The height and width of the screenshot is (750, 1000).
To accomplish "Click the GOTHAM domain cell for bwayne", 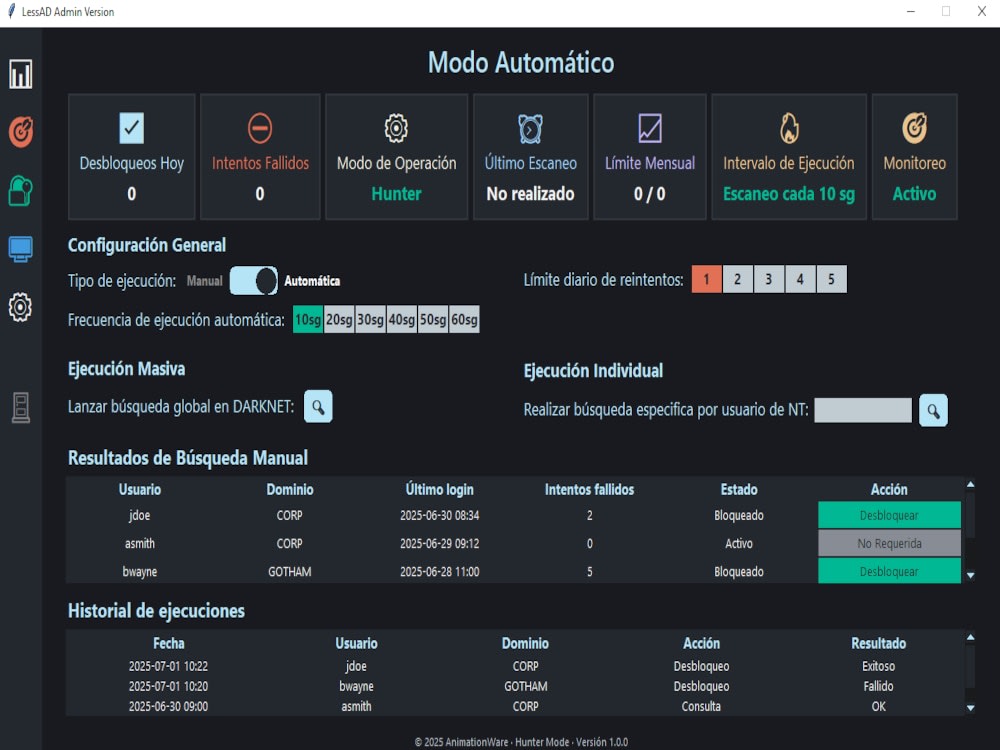I will click(290, 571).
